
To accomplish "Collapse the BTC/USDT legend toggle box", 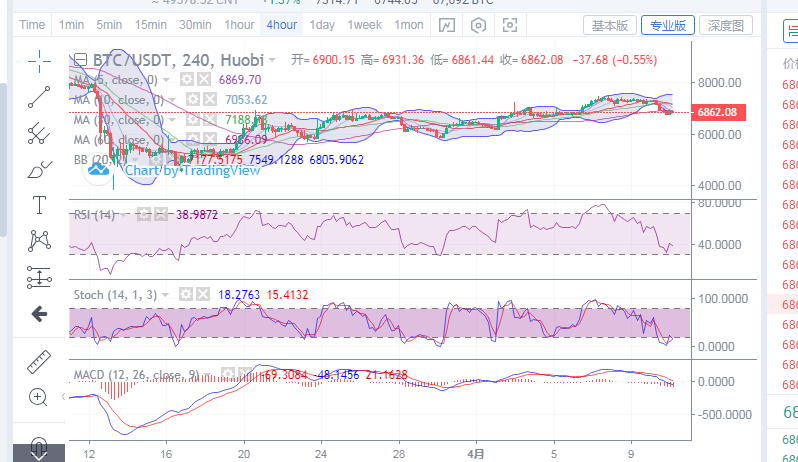I will 80,60.
